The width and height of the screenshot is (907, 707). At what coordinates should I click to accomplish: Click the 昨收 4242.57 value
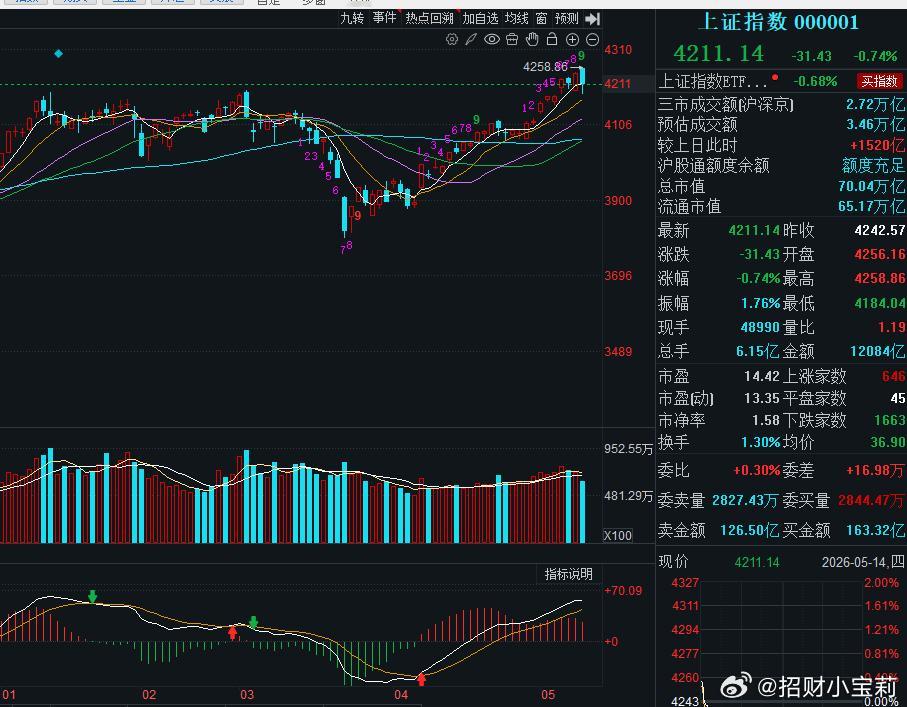pos(879,230)
